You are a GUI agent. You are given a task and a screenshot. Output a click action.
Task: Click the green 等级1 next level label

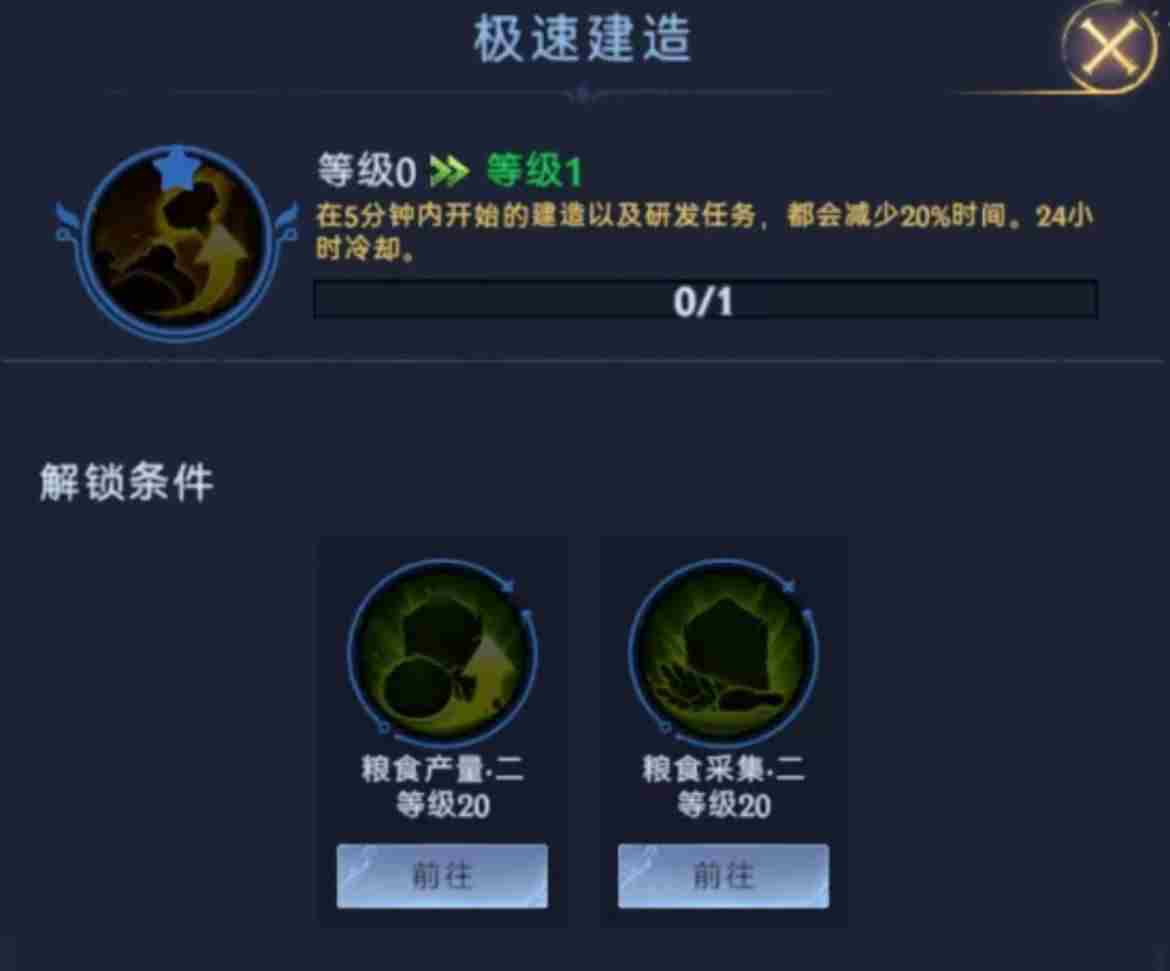[534, 171]
